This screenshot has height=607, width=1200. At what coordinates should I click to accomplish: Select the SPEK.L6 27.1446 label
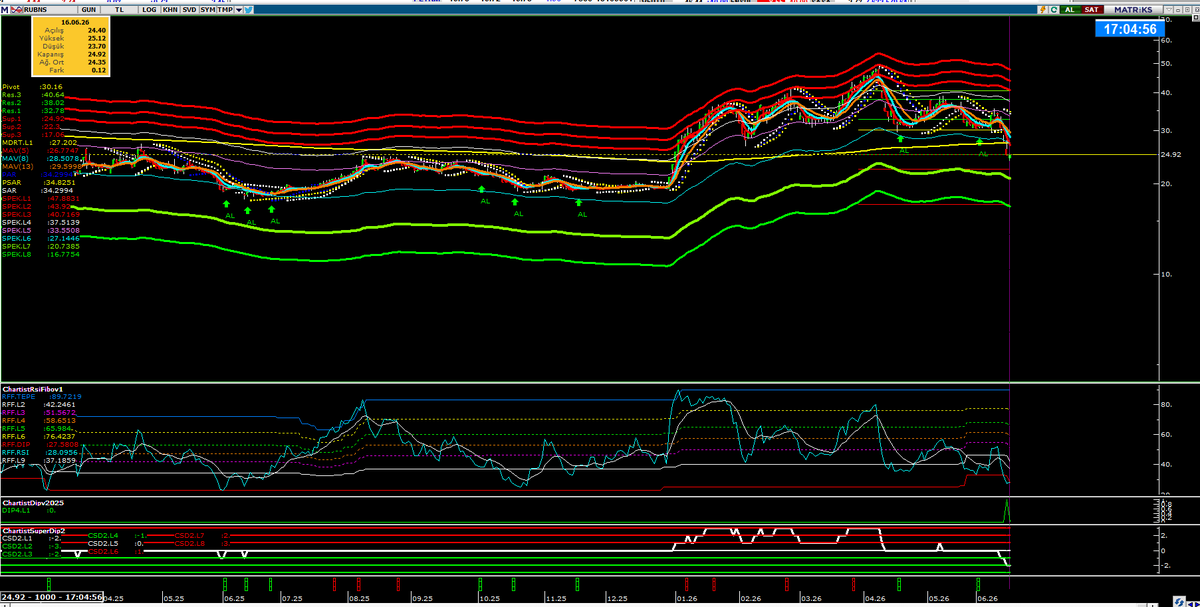[41, 239]
